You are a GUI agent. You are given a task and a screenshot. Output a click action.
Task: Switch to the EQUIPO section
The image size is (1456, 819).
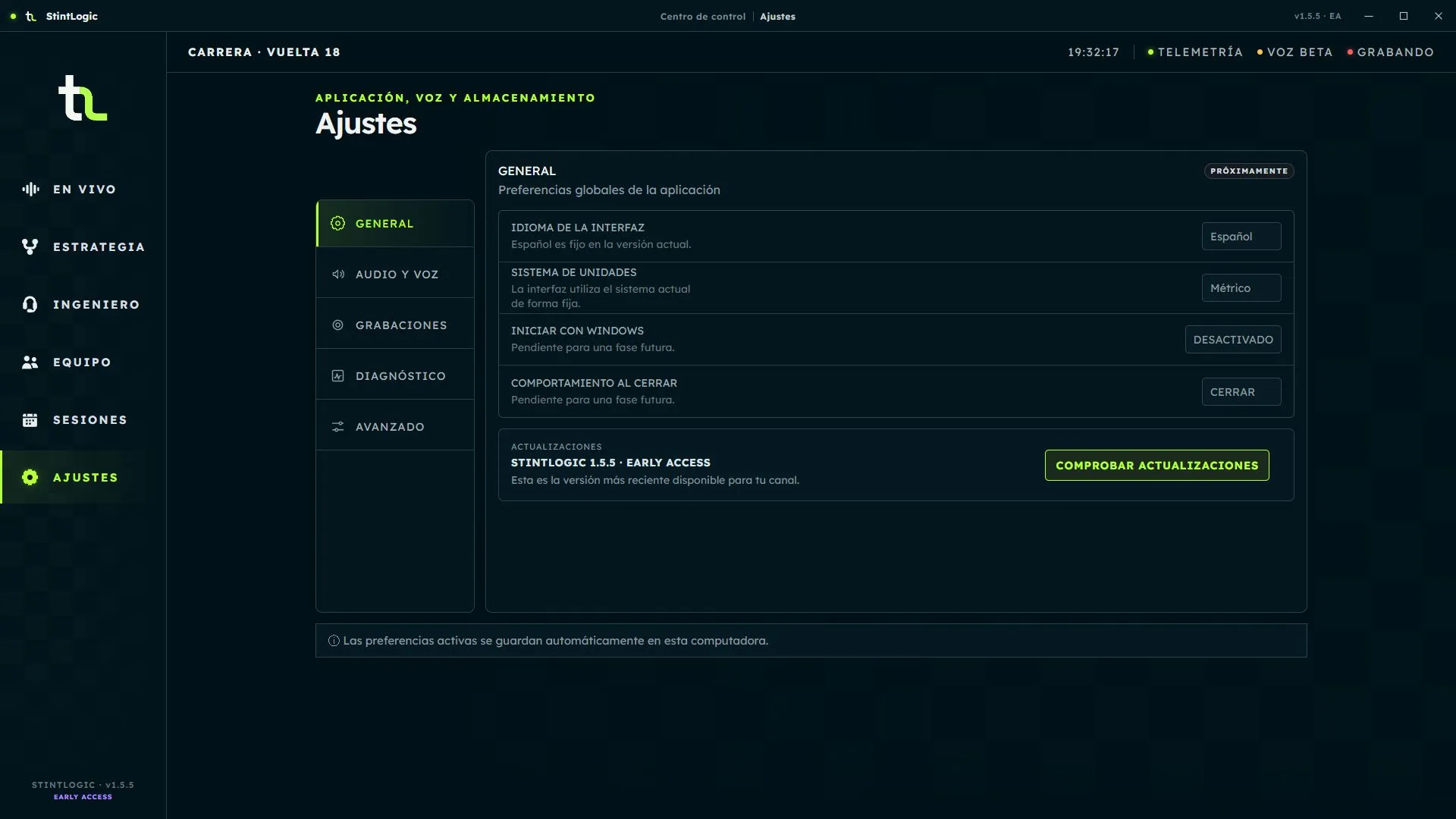point(83,362)
